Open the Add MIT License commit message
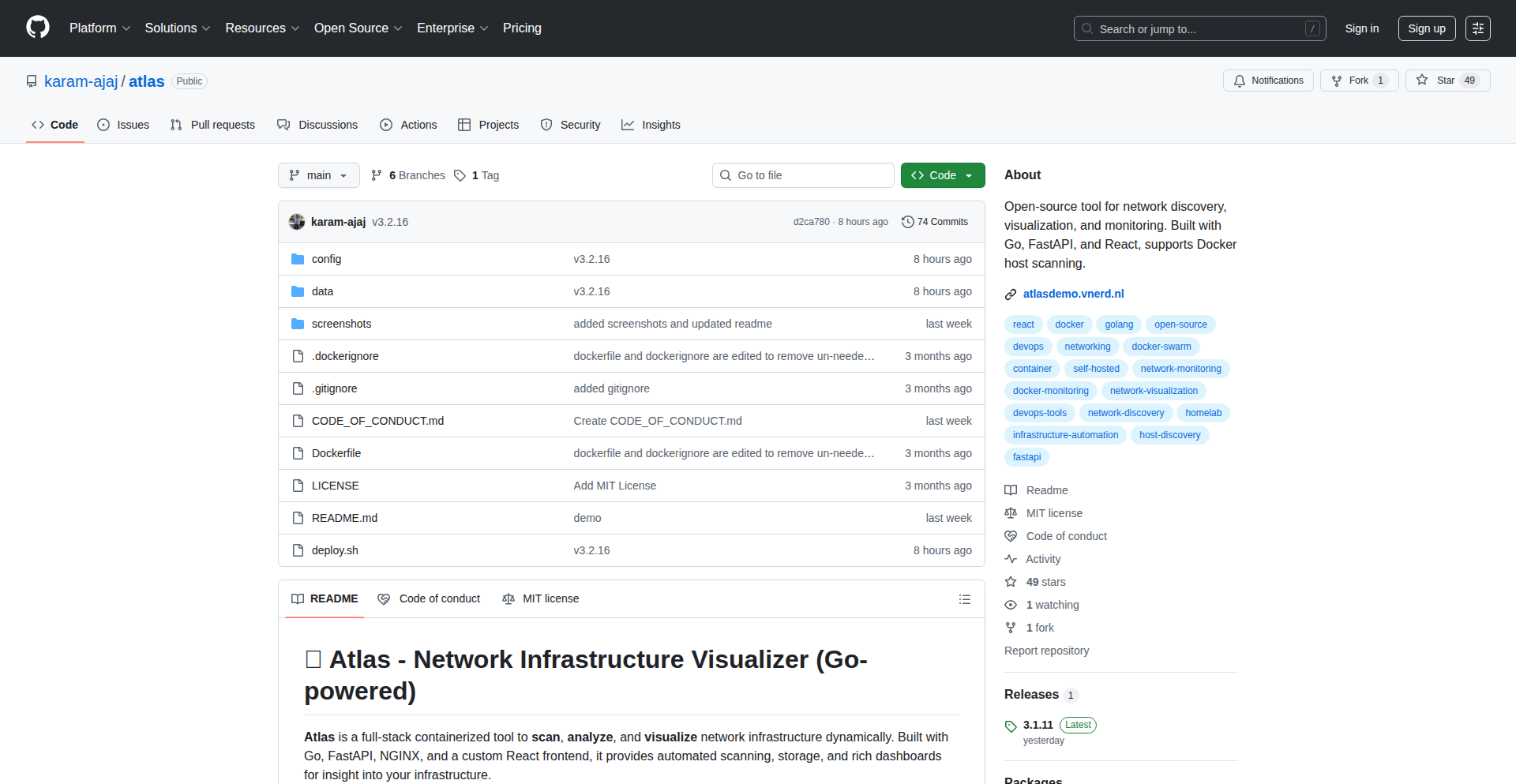This screenshot has height=784, width=1516. coord(615,486)
